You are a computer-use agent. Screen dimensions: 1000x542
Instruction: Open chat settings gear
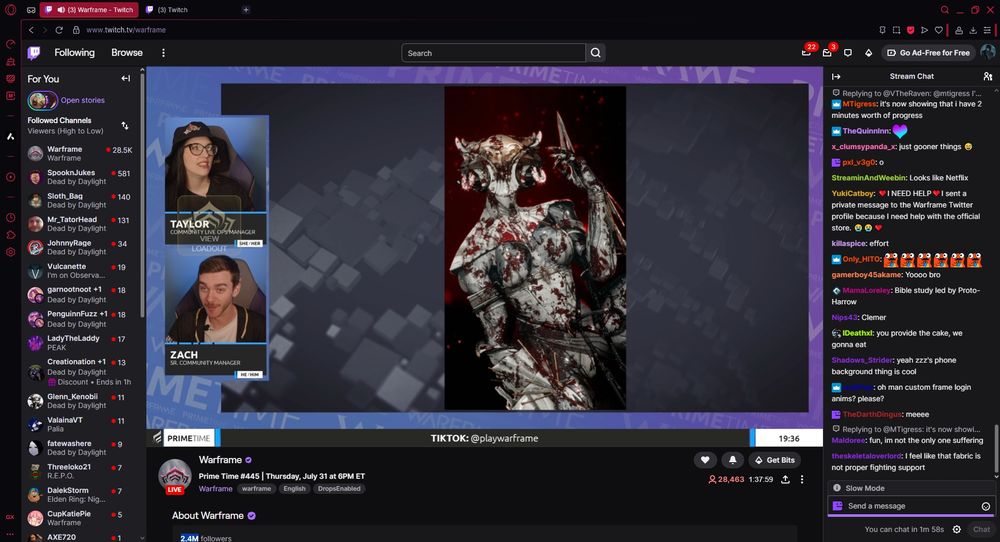pyautogui.click(x=957, y=529)
